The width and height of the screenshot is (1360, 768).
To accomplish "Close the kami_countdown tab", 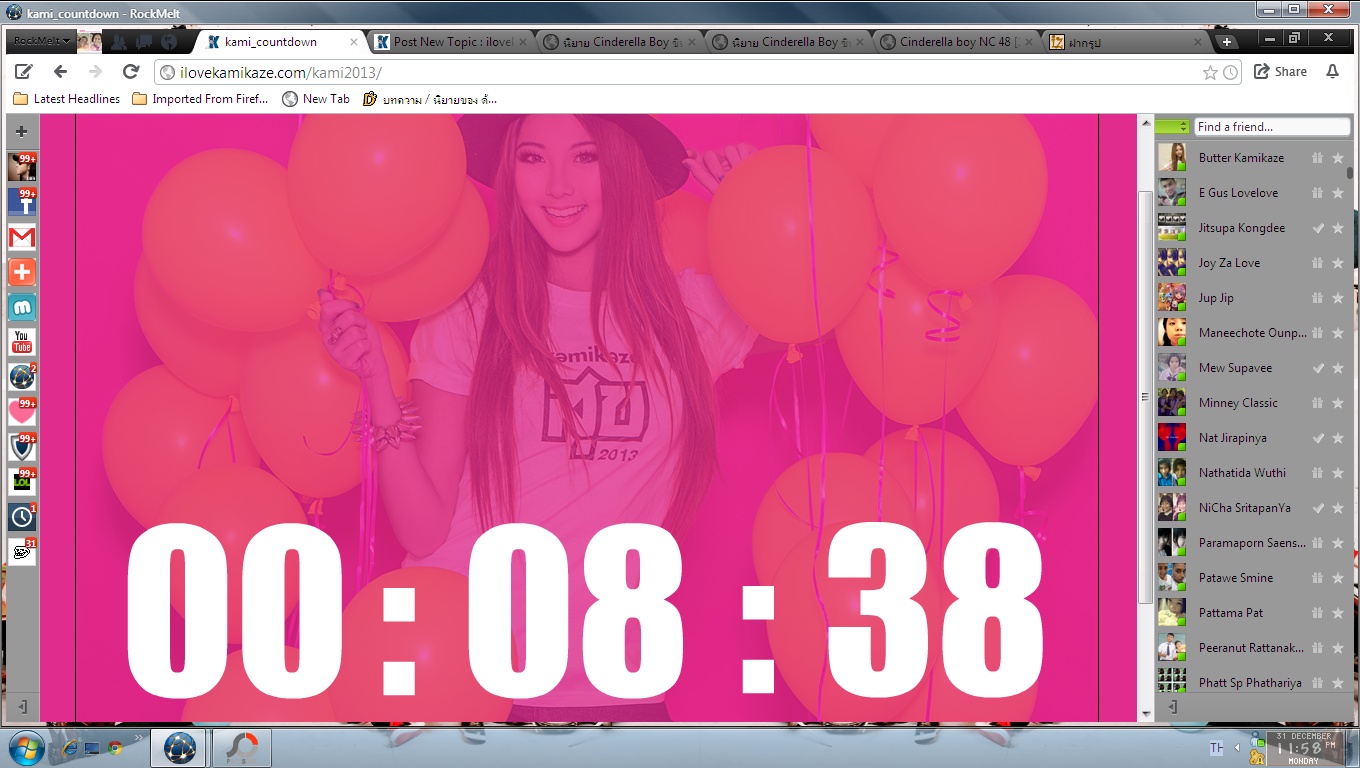I will [353, 42].
